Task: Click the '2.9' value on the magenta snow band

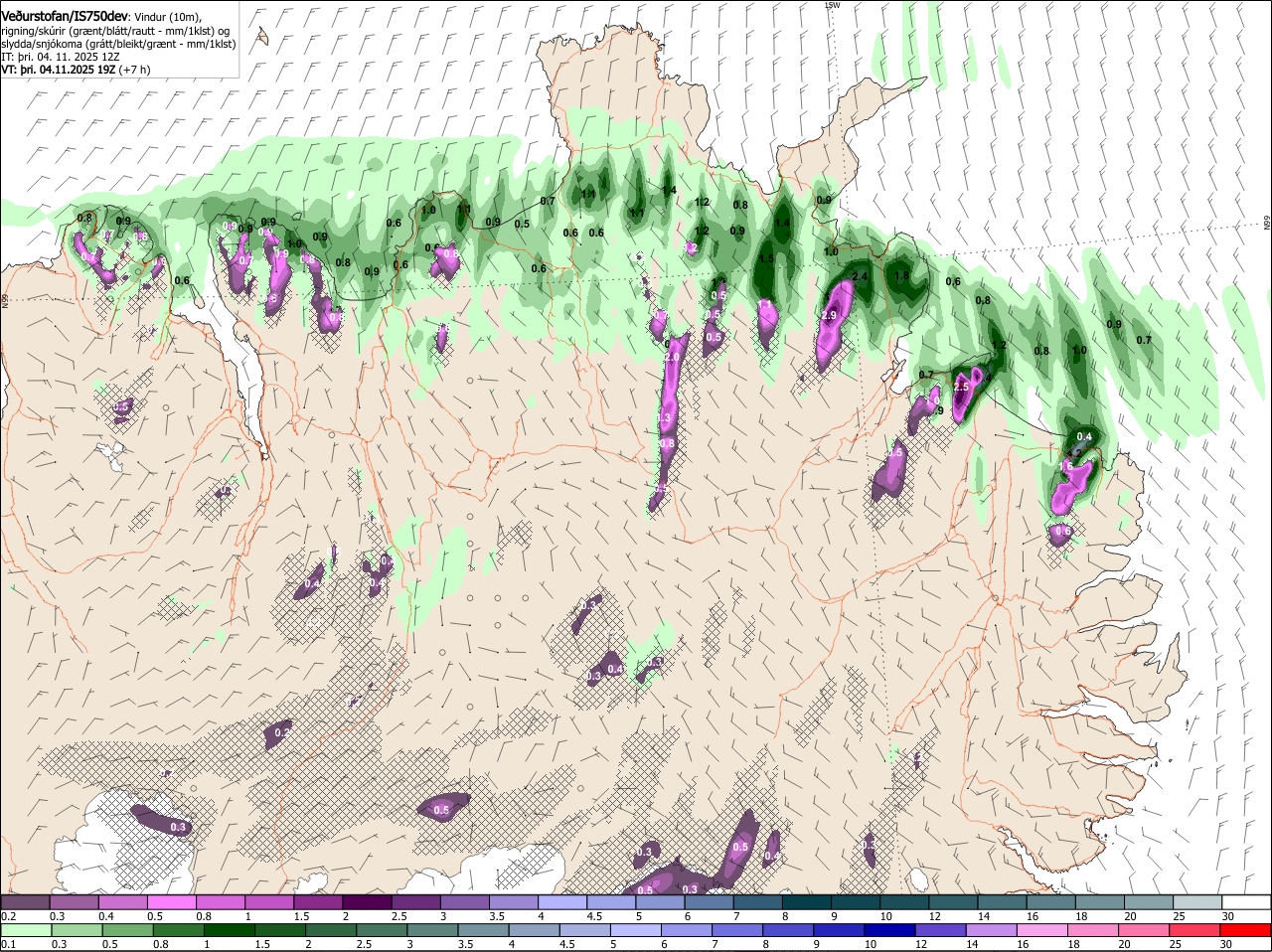Action: pyautogui.click(x=830, y=315)
